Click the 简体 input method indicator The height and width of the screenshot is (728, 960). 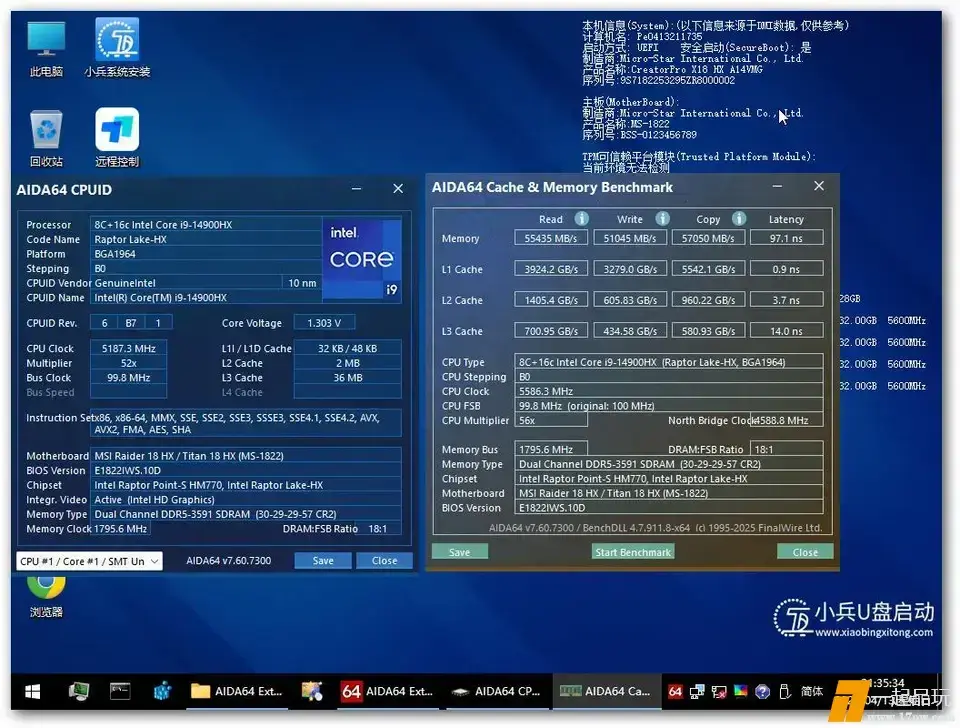[x=812, y=691]
